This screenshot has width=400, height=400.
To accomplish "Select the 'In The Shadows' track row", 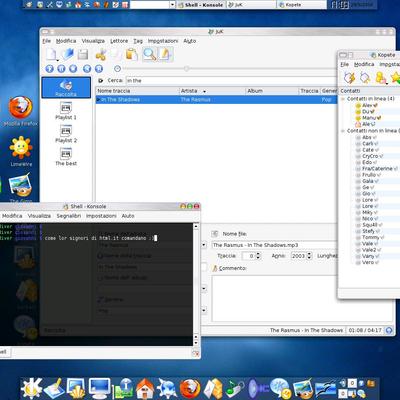I will pyautogui.click(x=217, y=100).
